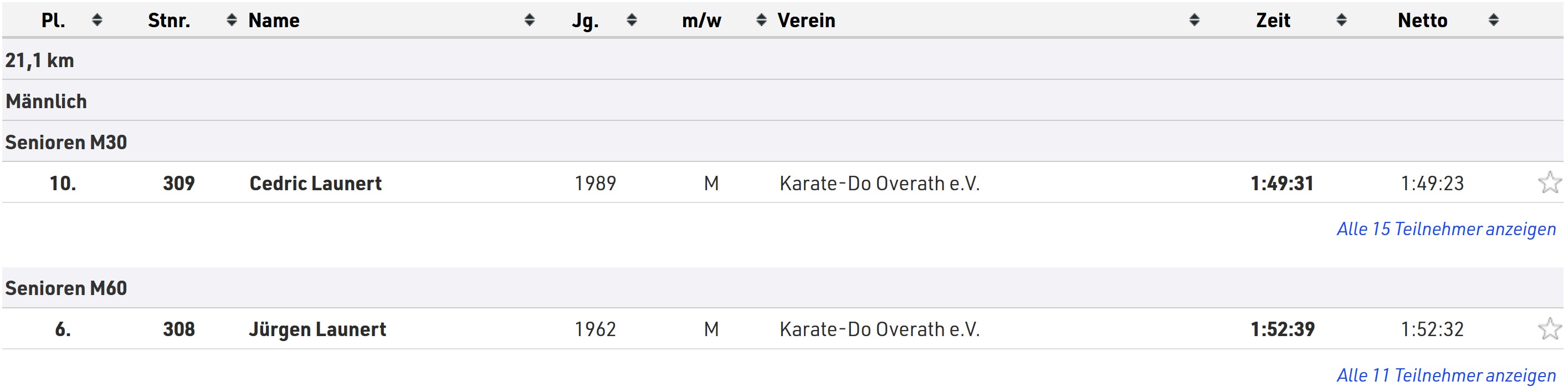Screen dimensions: 1568x391
Task: Collapse the Senioren M30 group
Action: tap(66, 142)
